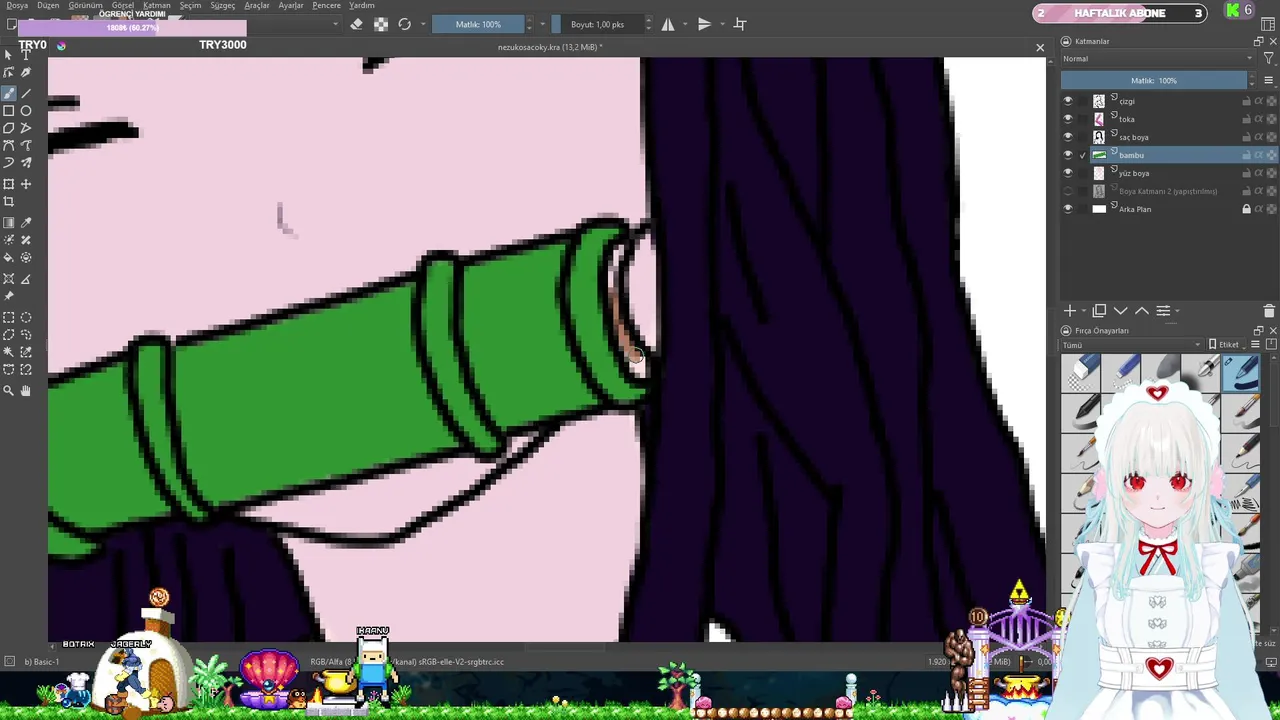
Task: Hide the bambu layer
Action: pyautogui.click(x=1068, y=155)
